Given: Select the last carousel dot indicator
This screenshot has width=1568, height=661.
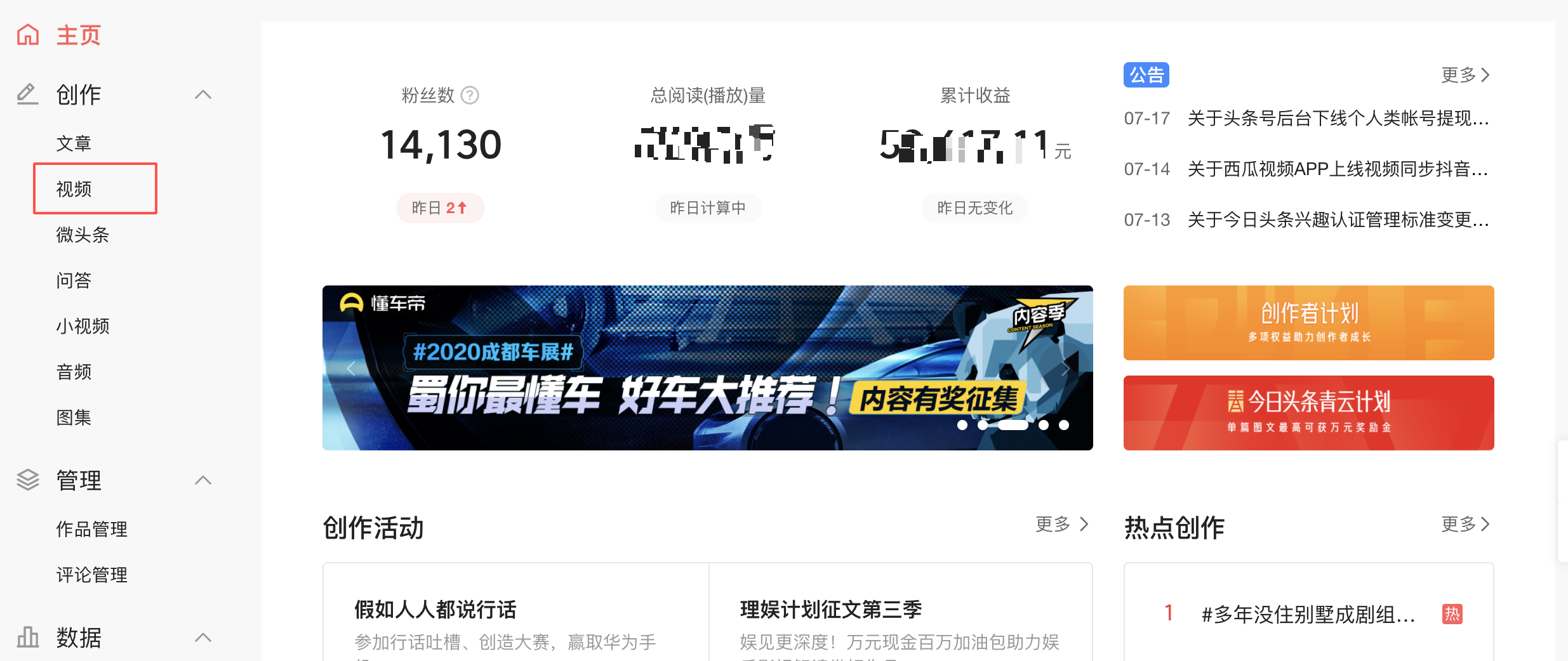Looking at the screenshot, I should pos(1064,425).
